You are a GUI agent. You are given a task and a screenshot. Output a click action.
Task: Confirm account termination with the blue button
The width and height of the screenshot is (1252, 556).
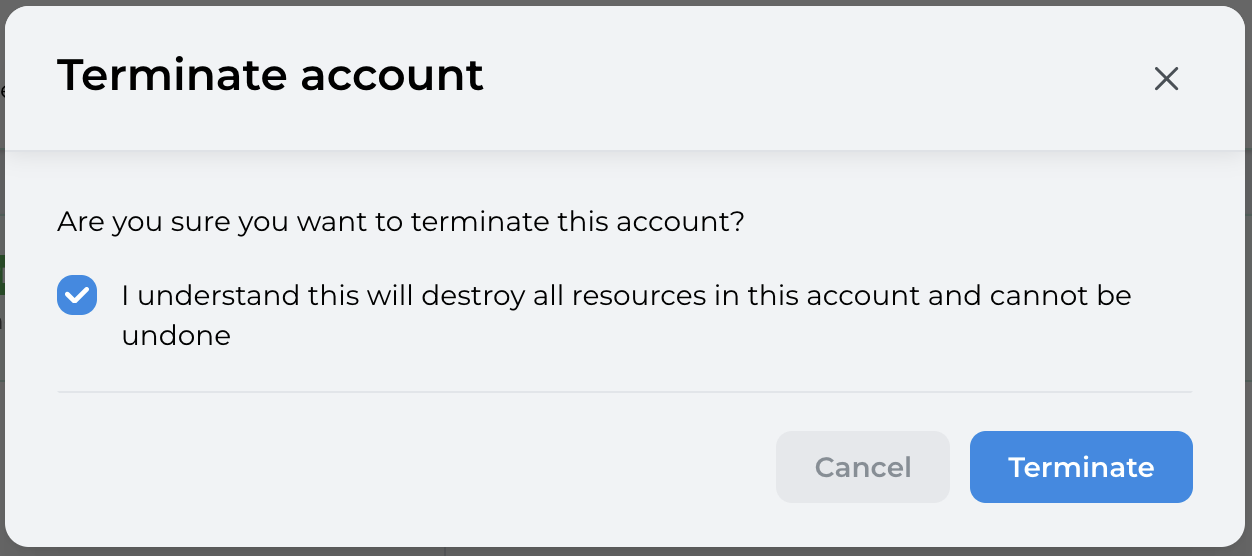(x=1081, y=467)
